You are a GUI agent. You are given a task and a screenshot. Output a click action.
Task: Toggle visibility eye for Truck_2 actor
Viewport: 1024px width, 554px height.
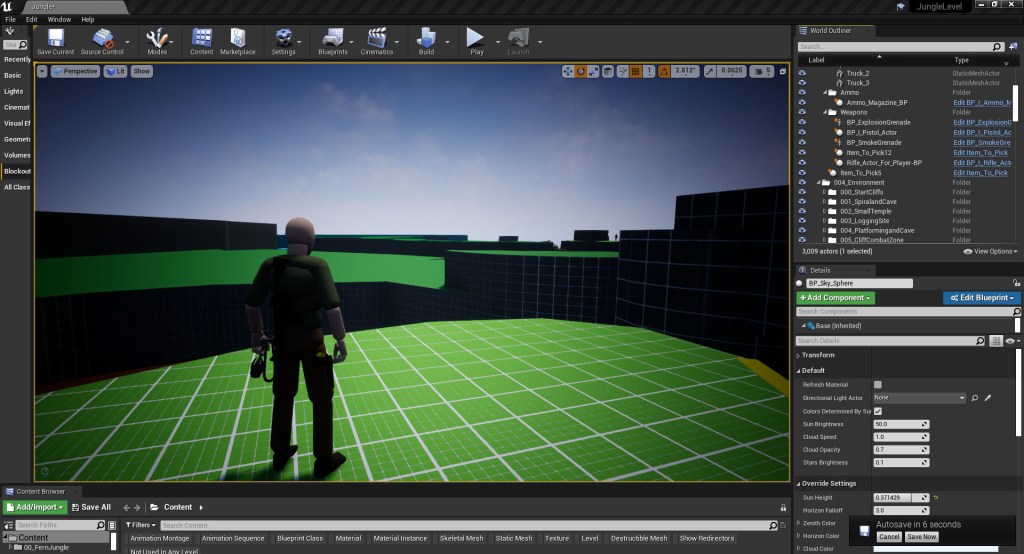click(801, 73)
